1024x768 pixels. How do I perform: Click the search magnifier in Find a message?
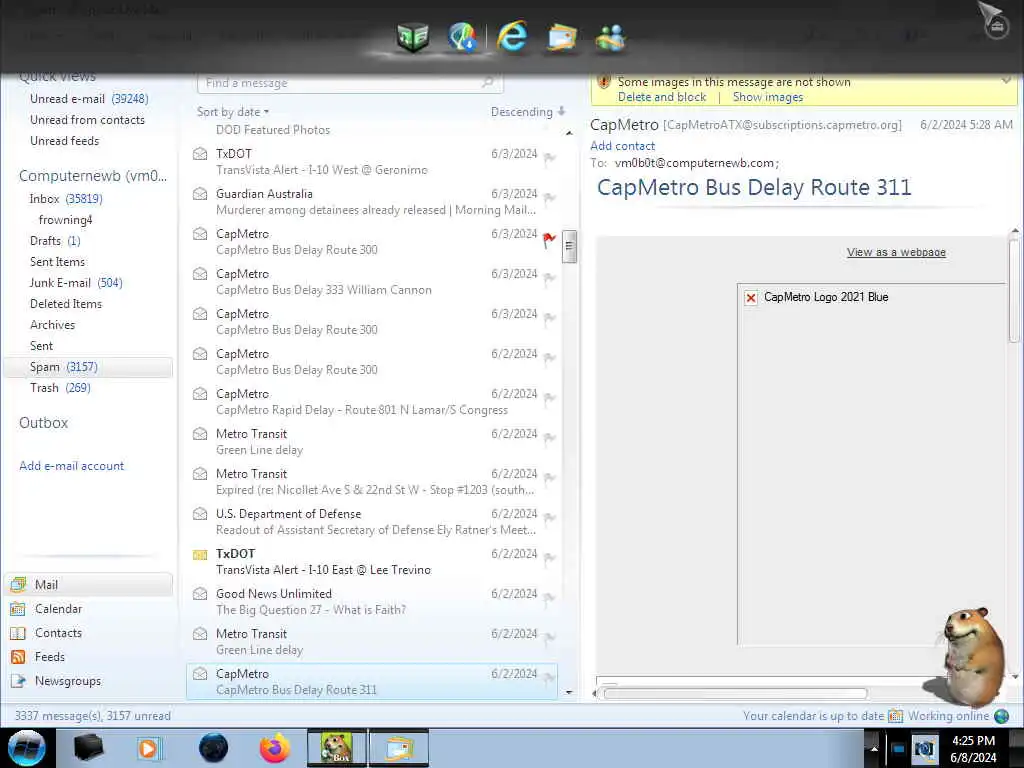(487, 83)
